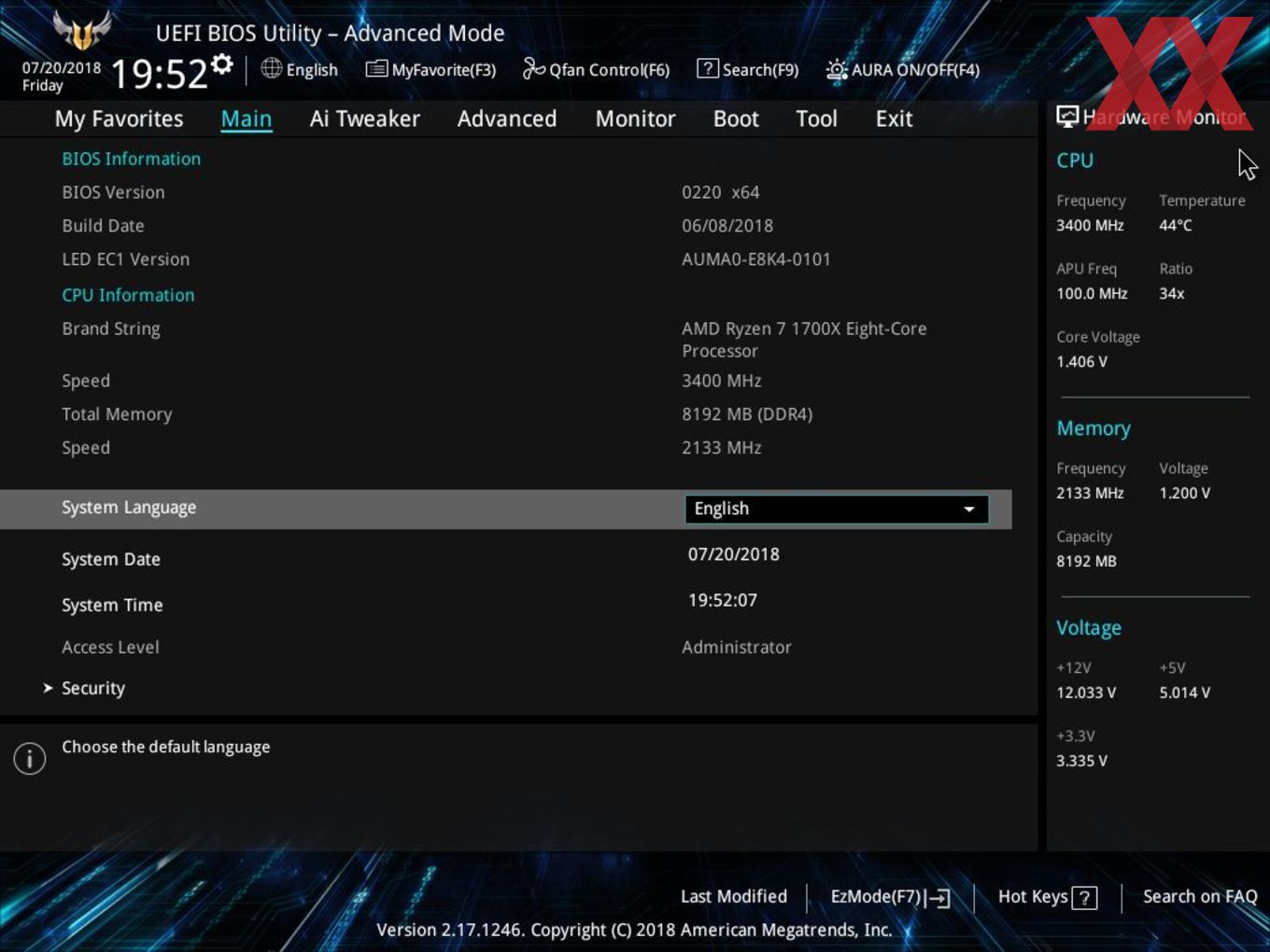Switch to the Boot tab

click(736, 119)
